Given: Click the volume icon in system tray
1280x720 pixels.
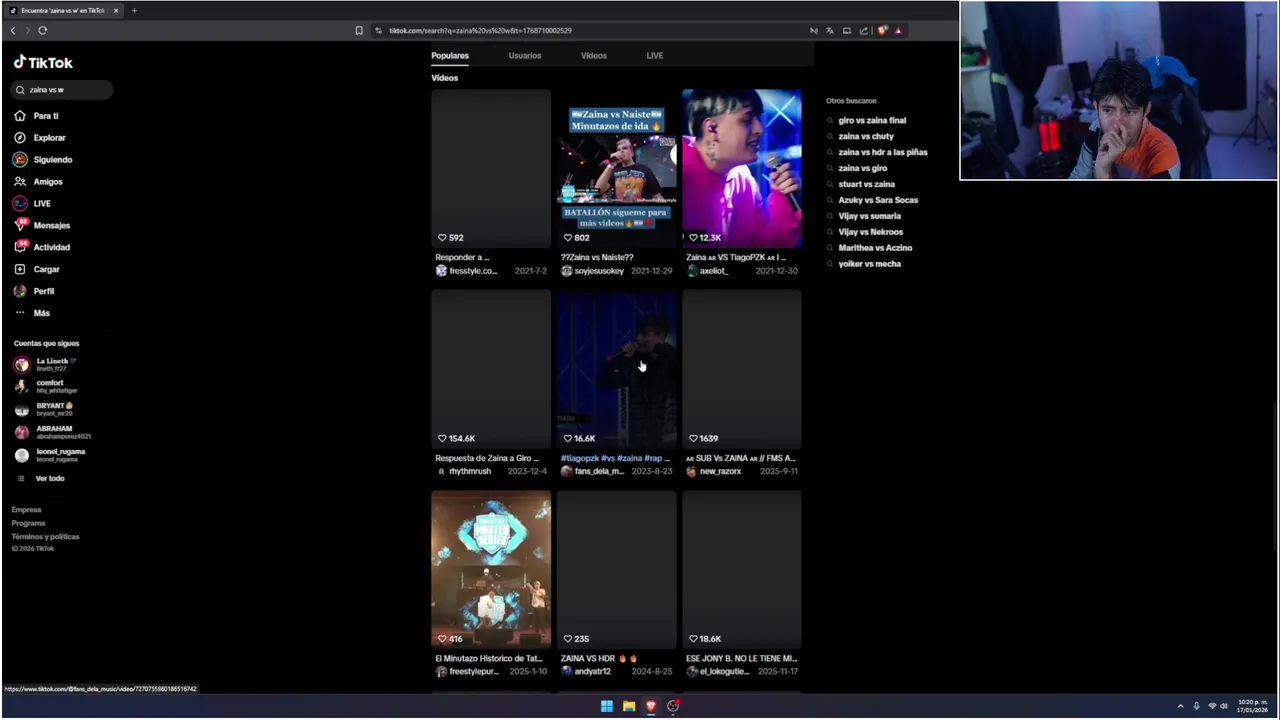Looking at the screenshot, I should point(1224,706).
